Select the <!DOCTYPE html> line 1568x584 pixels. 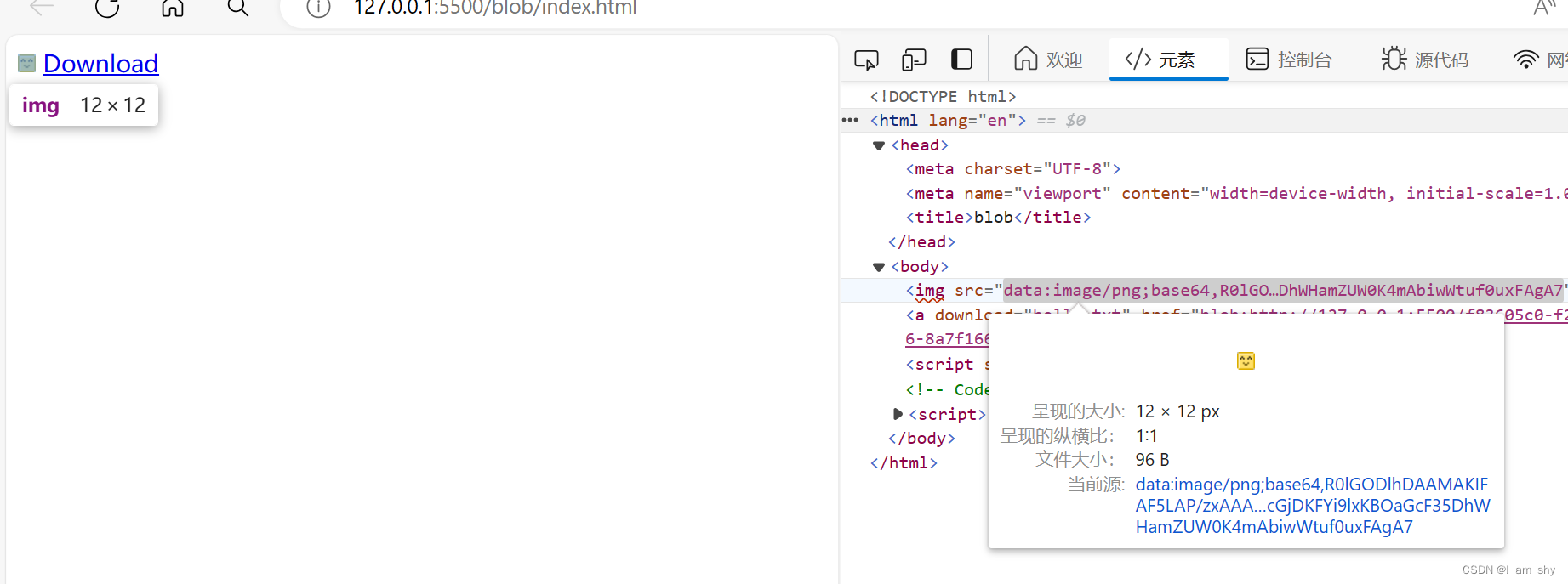[x=943, y=97]
